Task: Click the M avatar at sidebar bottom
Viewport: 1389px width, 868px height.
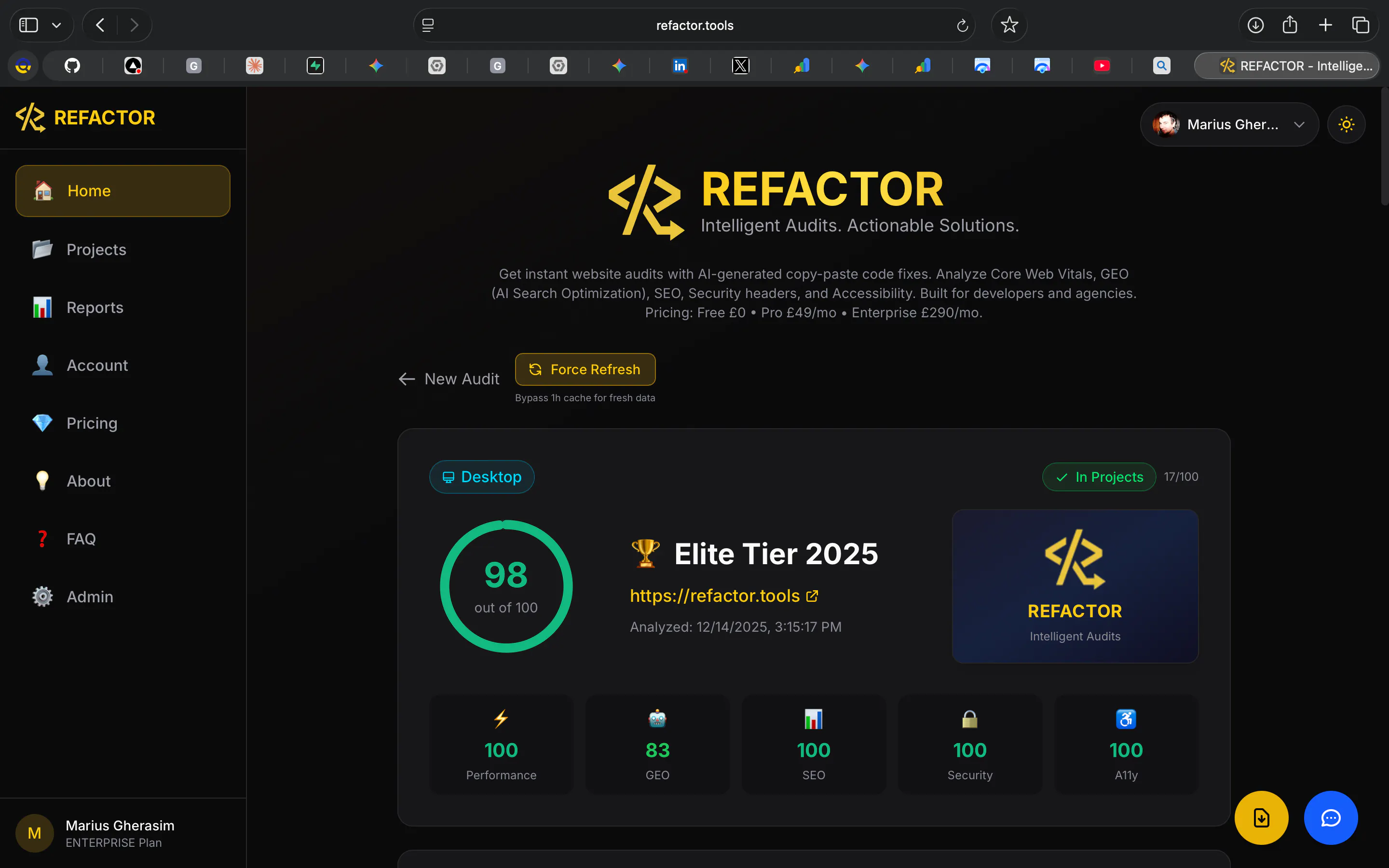Action: (34, 833)
